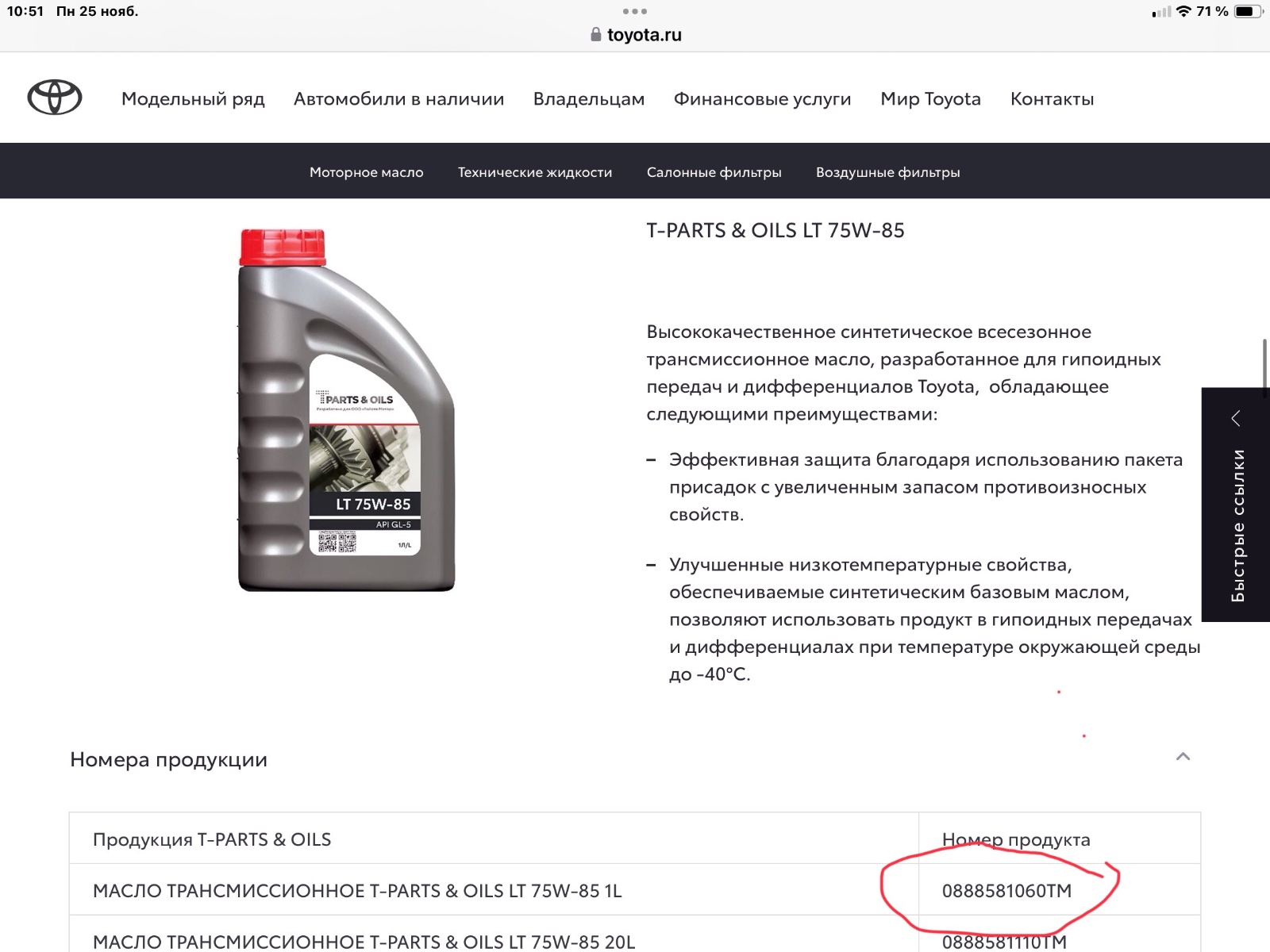Tap the battery indicator in status bar

tap(1248, 11)
